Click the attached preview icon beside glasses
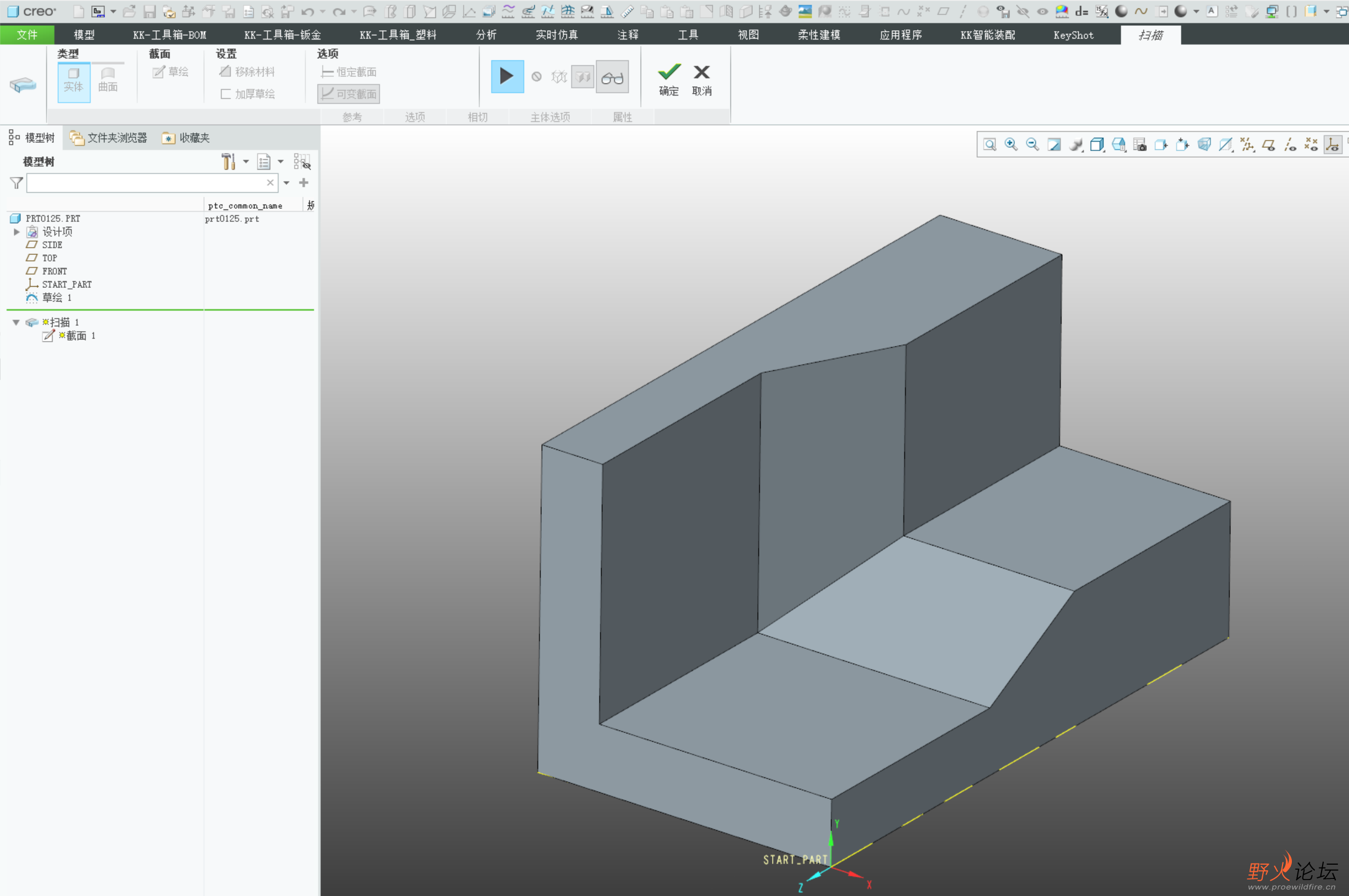The image size is (1349, 896). pyautogui.click(x=582, y=76)
